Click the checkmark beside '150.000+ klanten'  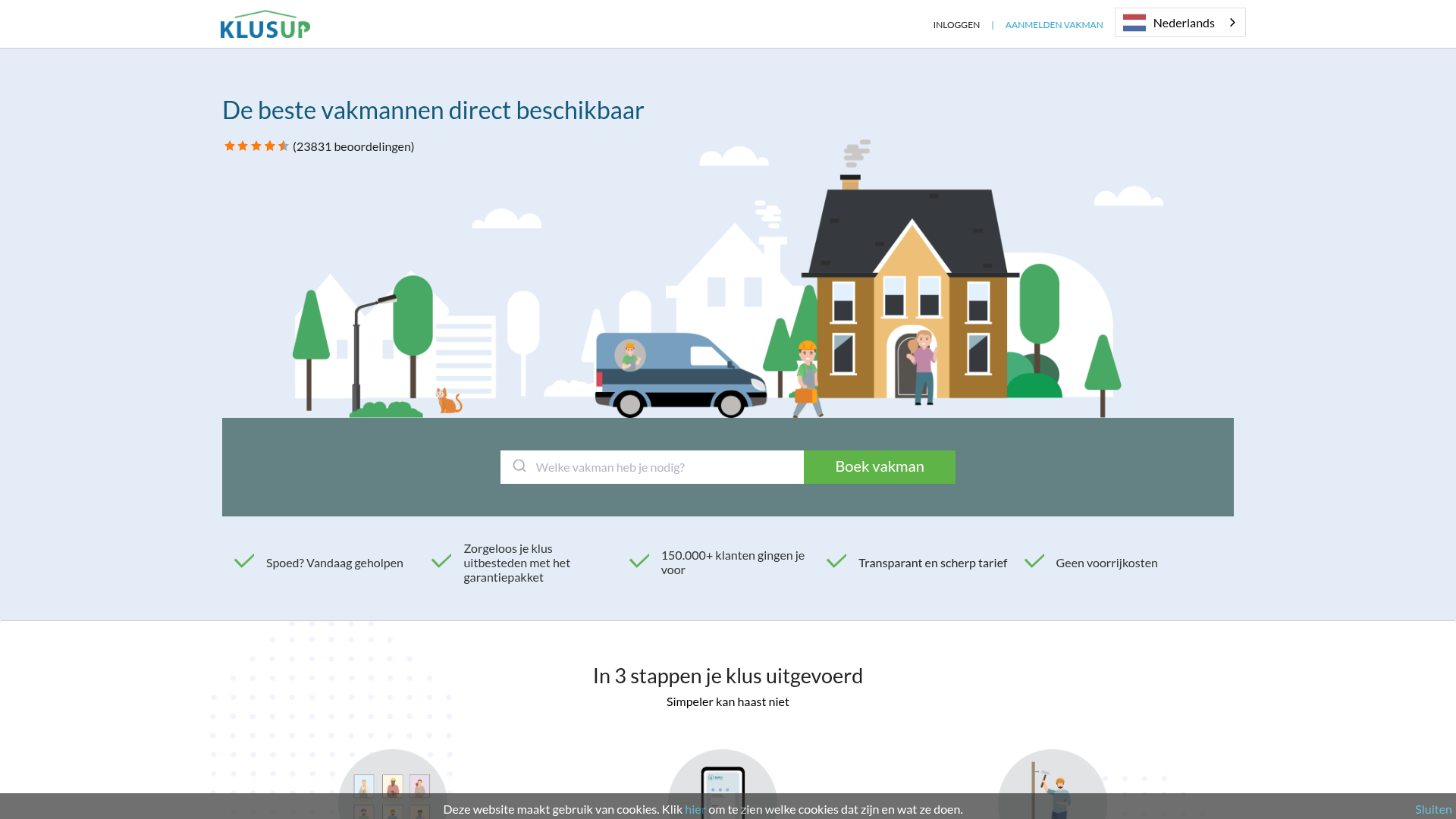[x=639, y=561]
